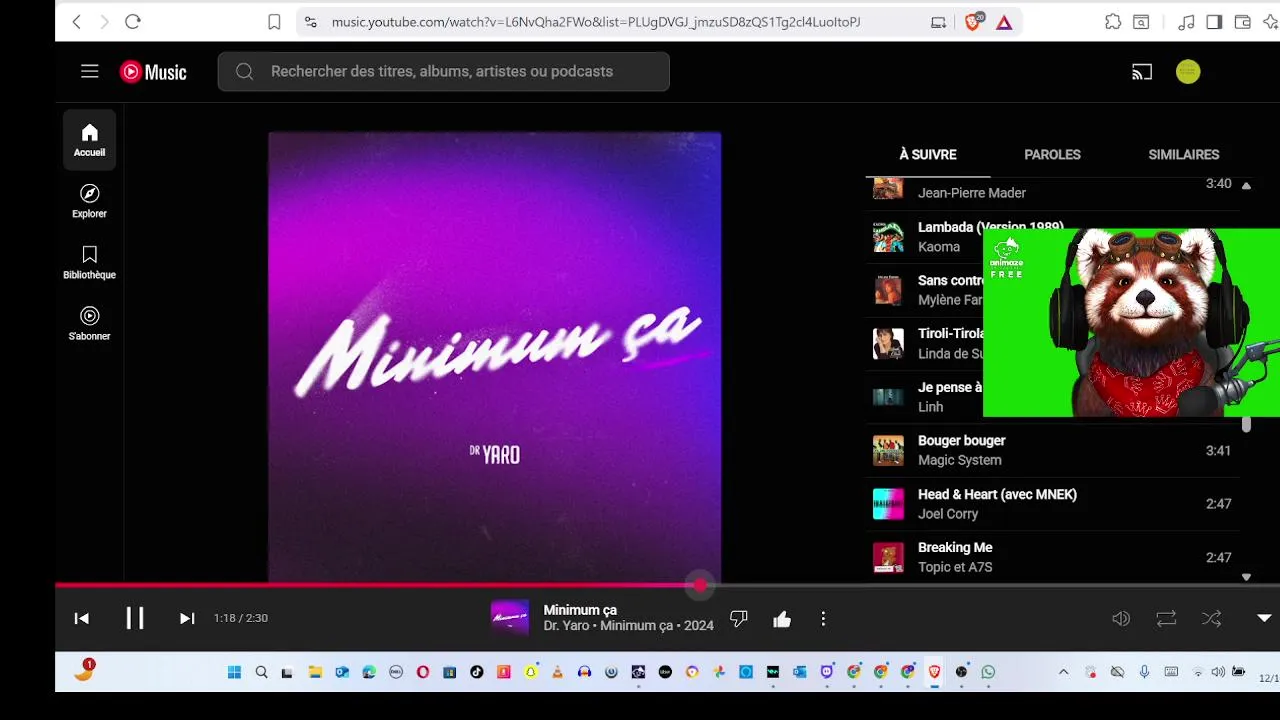Click the Dr. Yaro artist link in player bar
1280x720 pixels.
click(x=566, y=626)
